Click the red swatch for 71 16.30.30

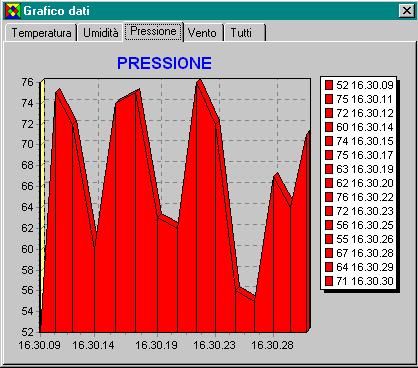click(329, 281)
